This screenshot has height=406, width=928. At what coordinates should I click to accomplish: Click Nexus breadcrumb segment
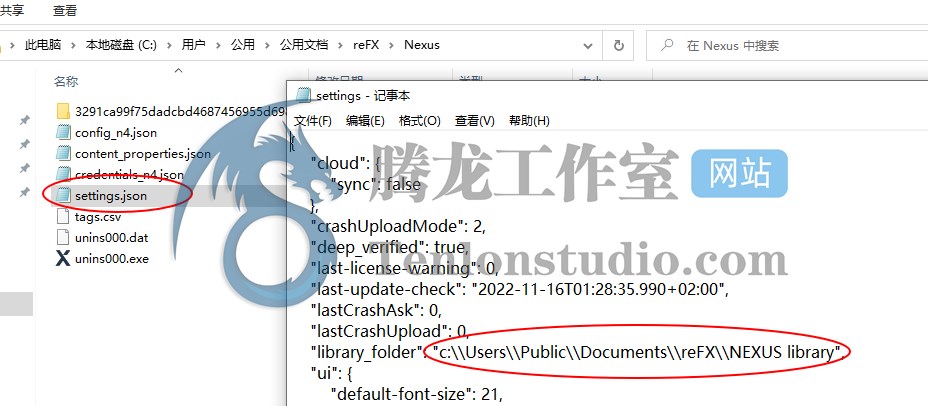[422, 45]
